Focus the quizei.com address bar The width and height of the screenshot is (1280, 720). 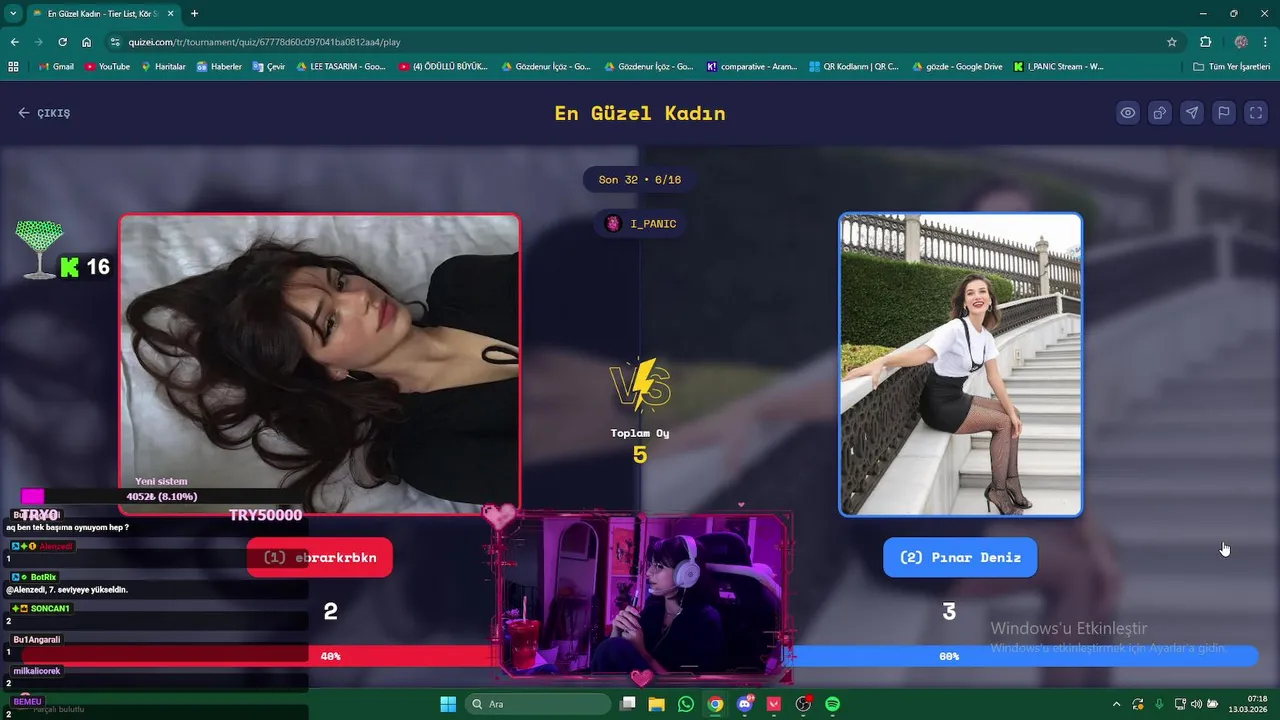point(640,42)
